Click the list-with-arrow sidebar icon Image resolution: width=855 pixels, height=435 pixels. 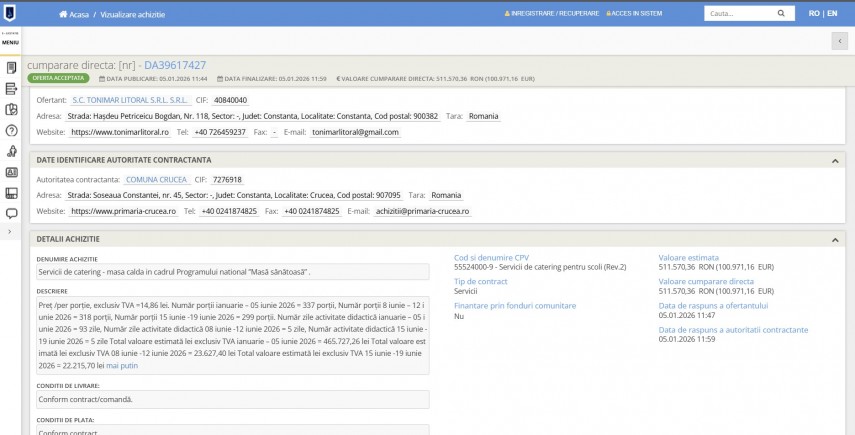tap(11, 89)
